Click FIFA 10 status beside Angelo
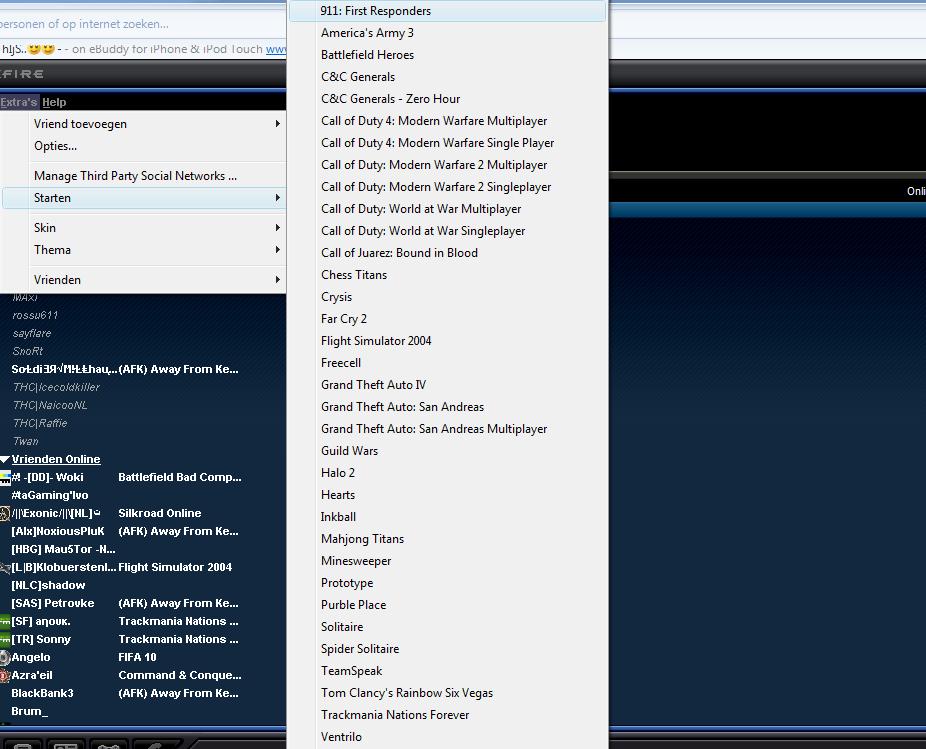Screen dimensions: 926x749 coord(137,657)
